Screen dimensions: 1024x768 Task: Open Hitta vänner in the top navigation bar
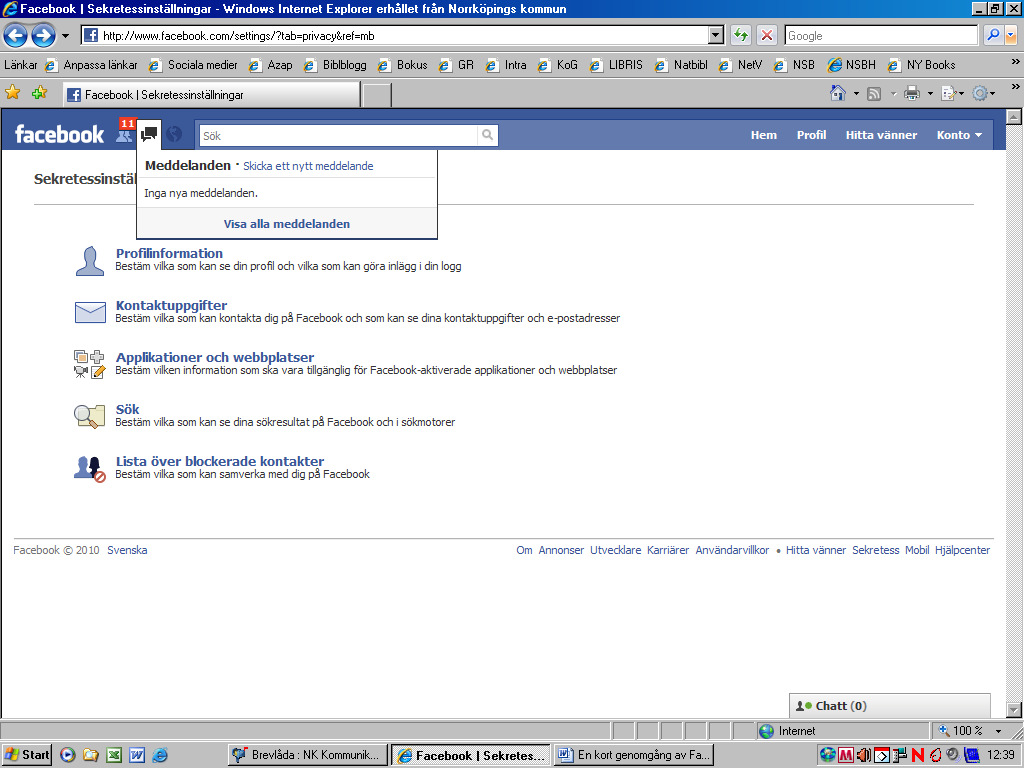[x=881, y=135]
